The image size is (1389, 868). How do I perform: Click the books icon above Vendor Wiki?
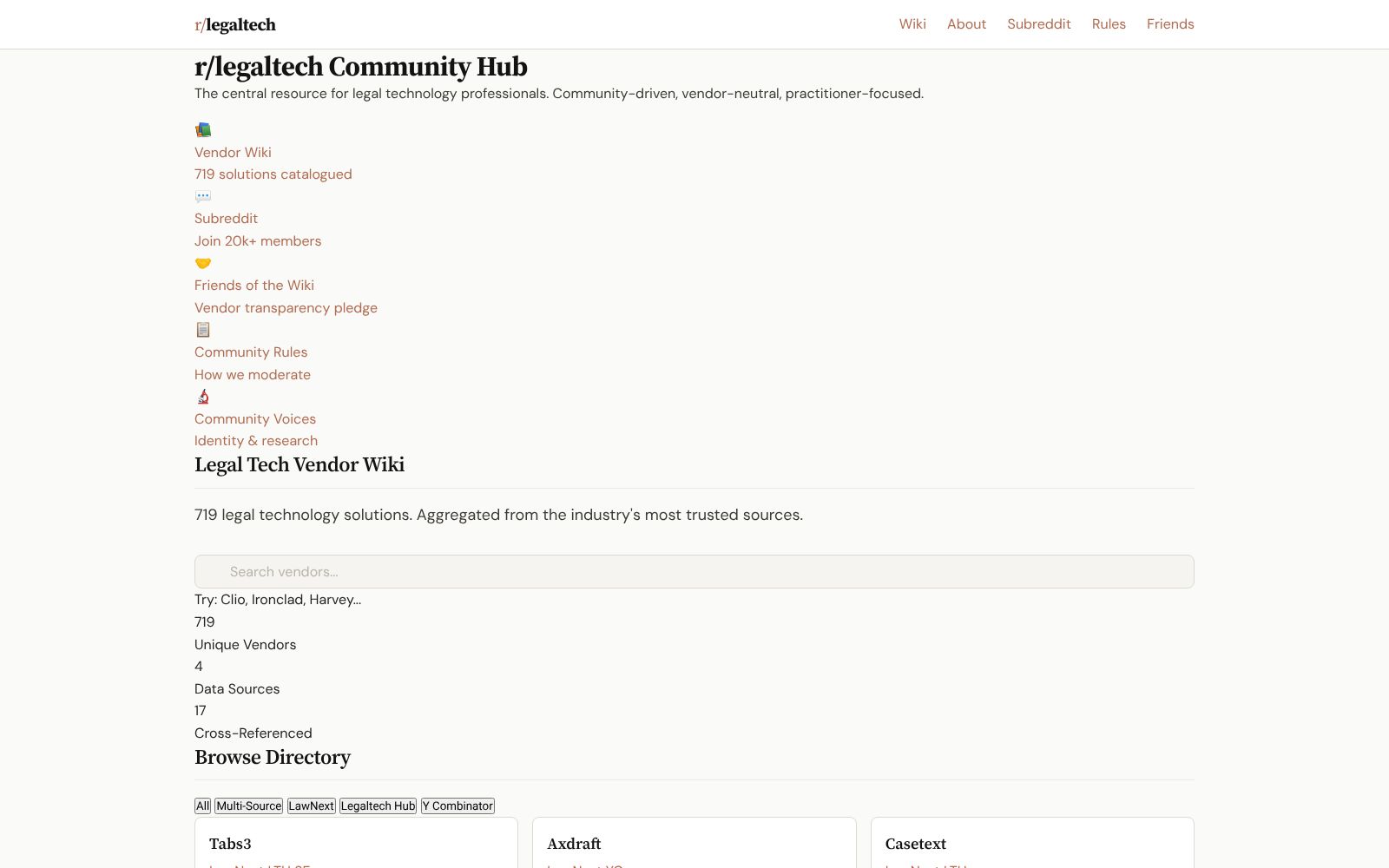point(203,129)
